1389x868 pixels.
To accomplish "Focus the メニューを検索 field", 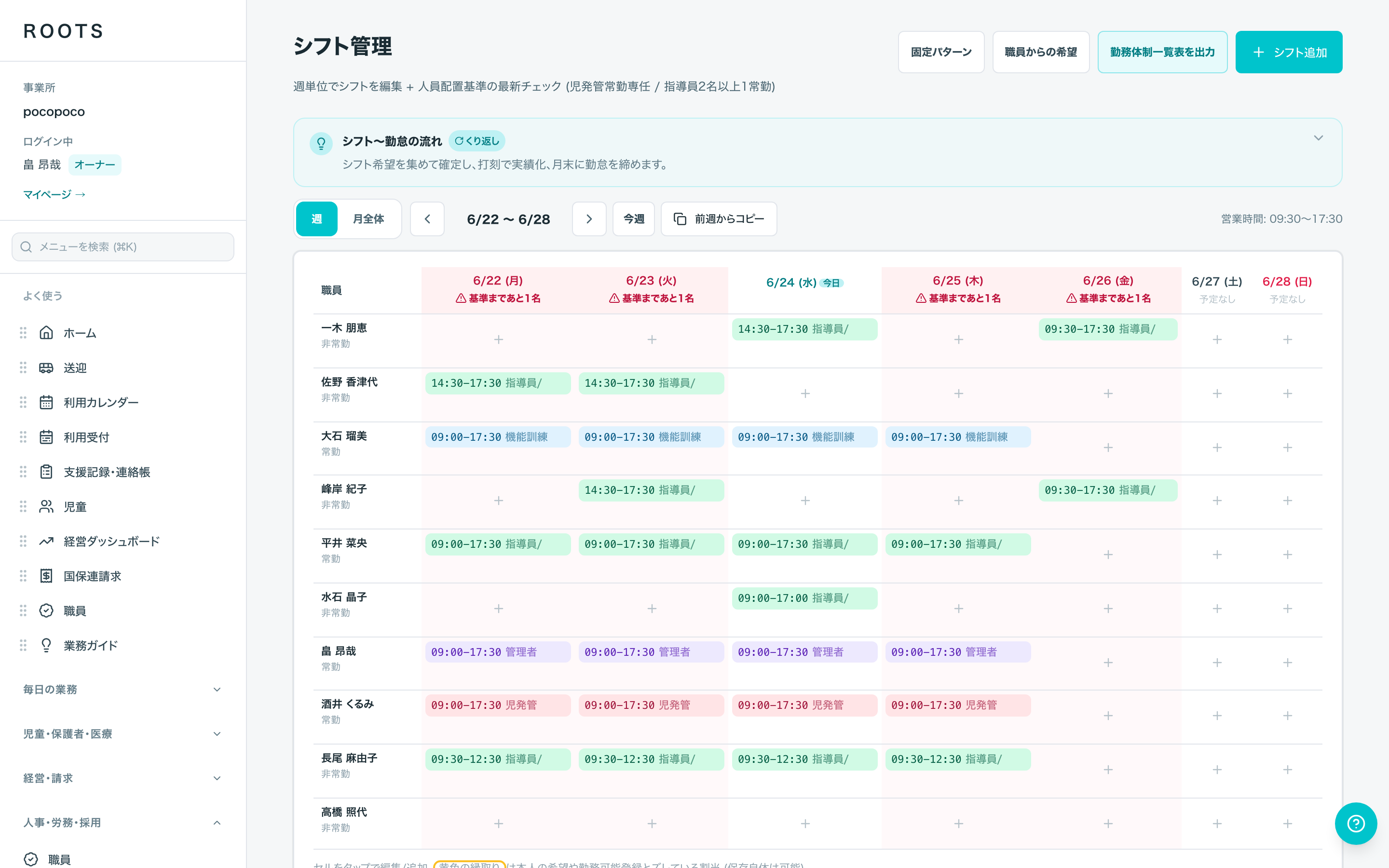I will coord(123,247).
